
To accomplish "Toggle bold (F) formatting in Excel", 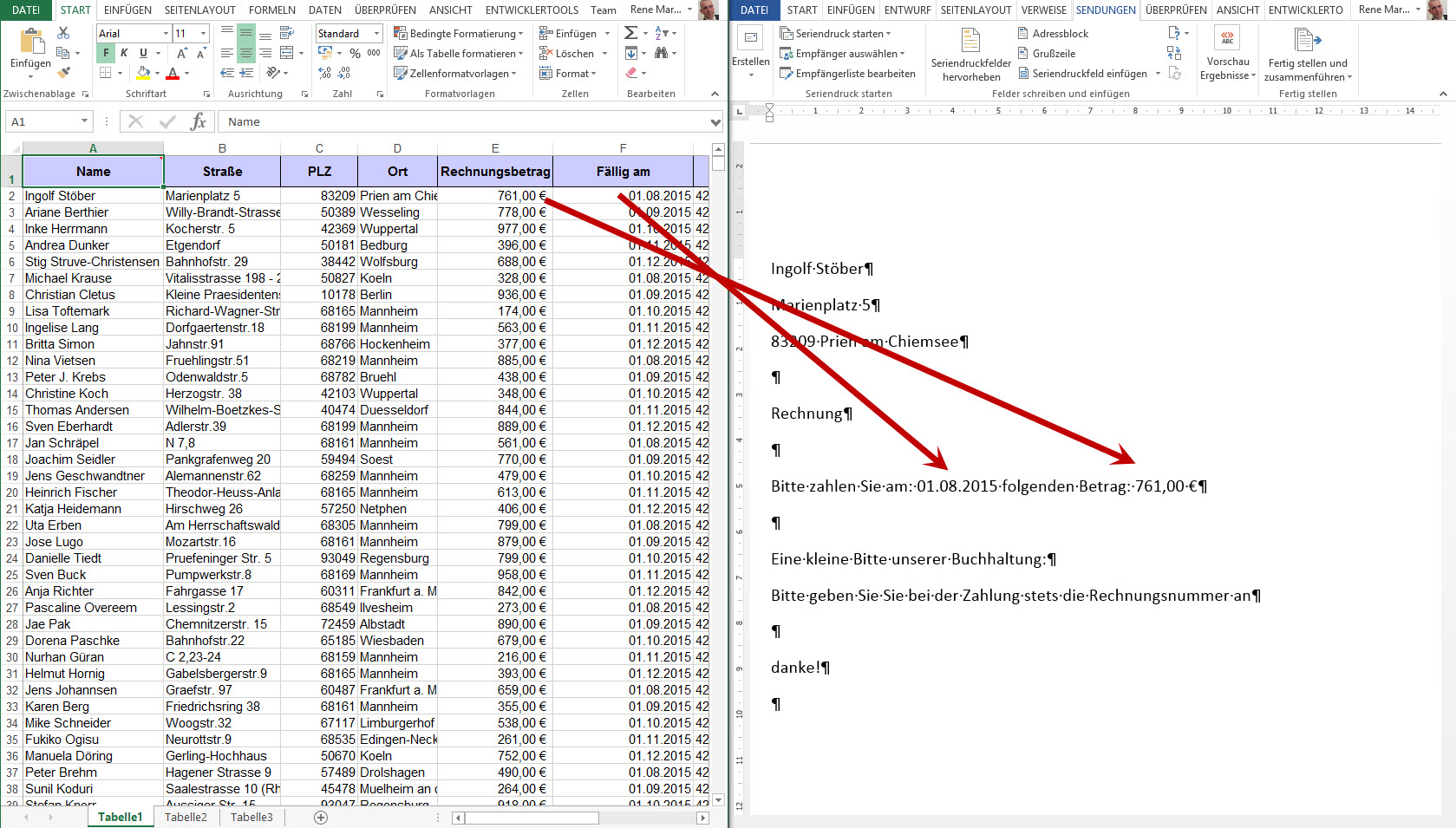I will click(106, 54).
